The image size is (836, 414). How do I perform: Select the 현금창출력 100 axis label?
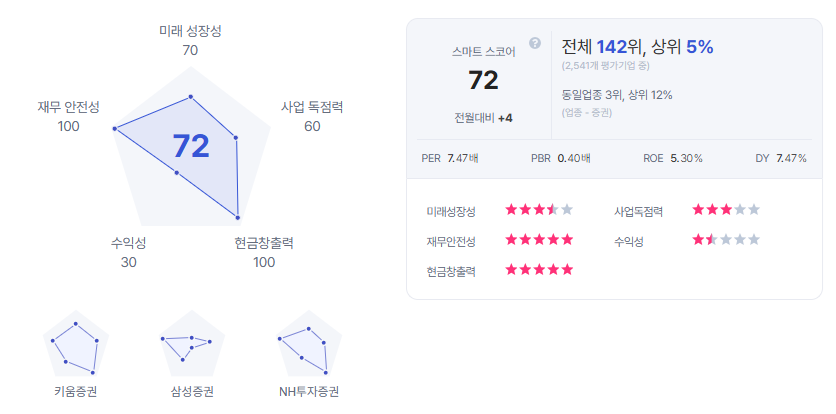coord(264,253)
